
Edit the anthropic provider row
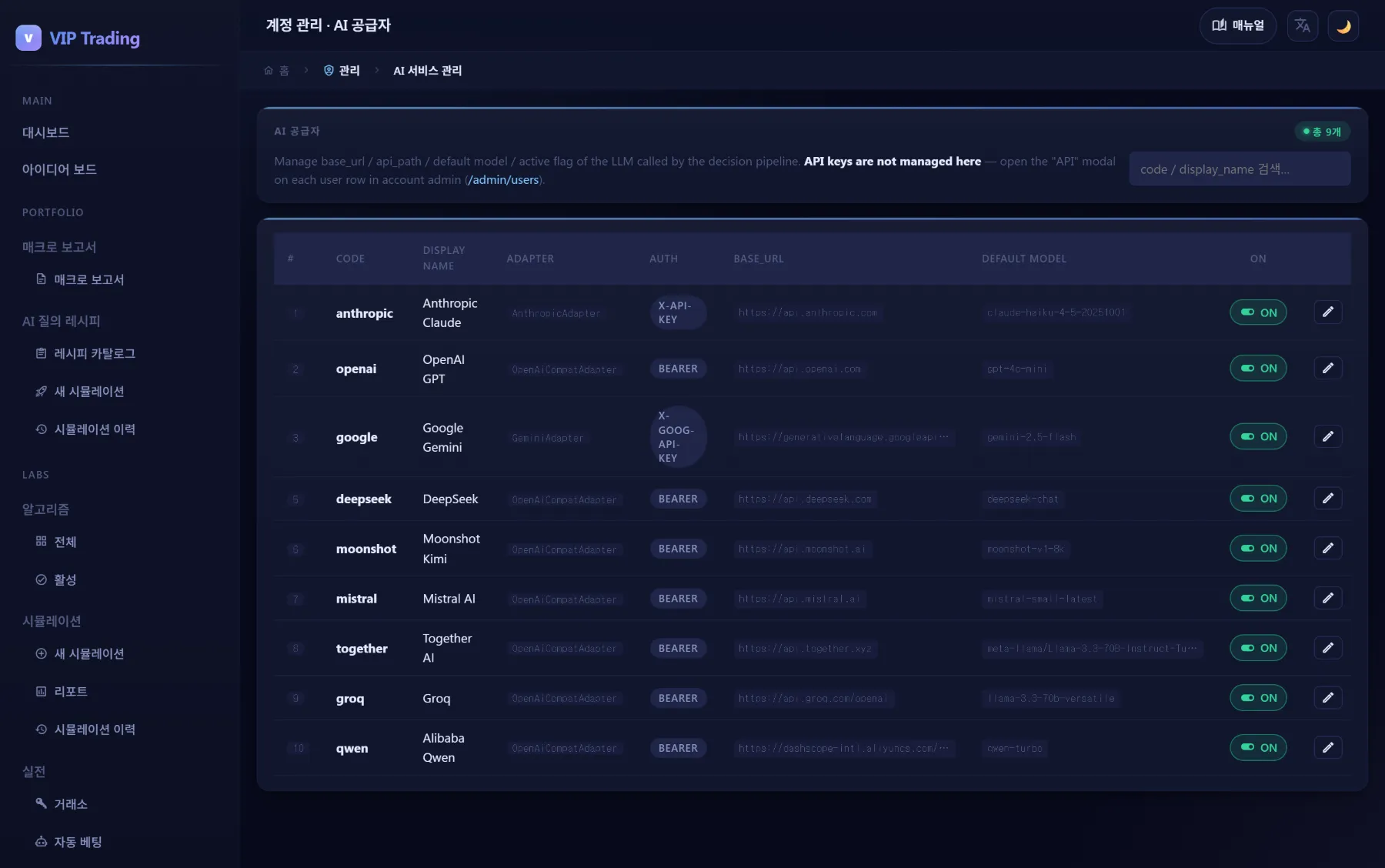tap(1328, 312)
